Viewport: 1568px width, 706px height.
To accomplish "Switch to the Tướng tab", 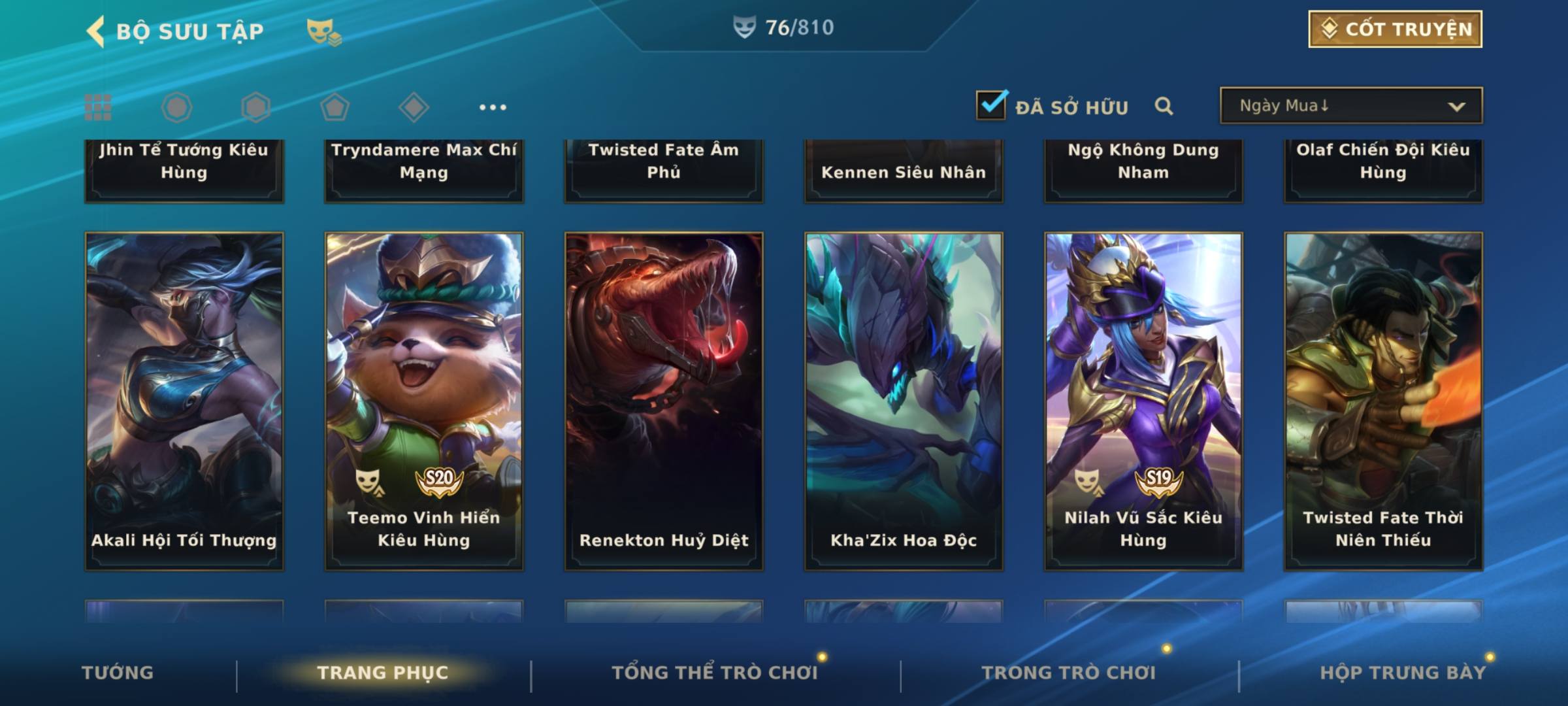I will point(118,673).
